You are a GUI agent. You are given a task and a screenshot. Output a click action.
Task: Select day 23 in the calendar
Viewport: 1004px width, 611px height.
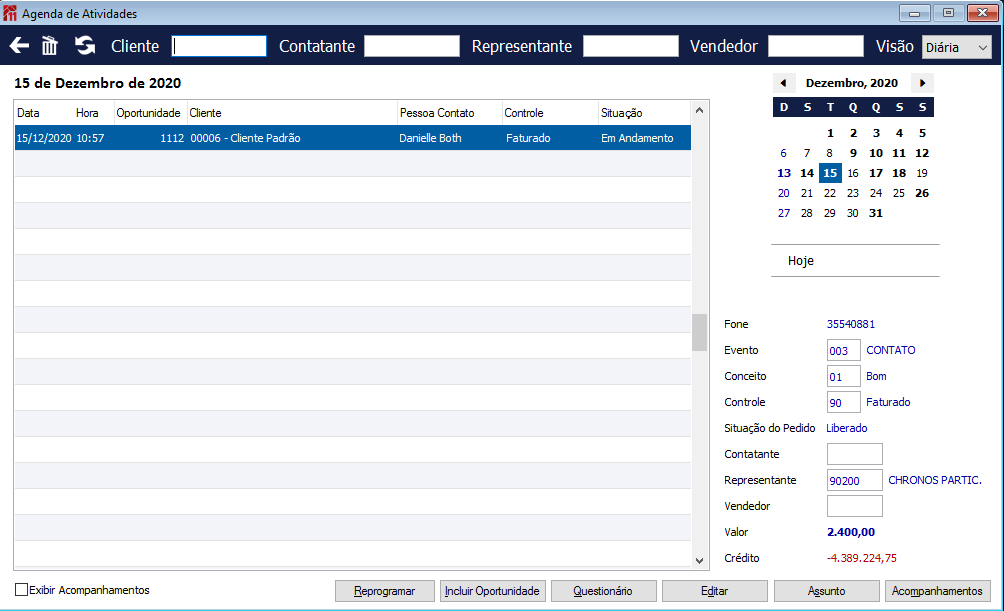pos(853,193)
